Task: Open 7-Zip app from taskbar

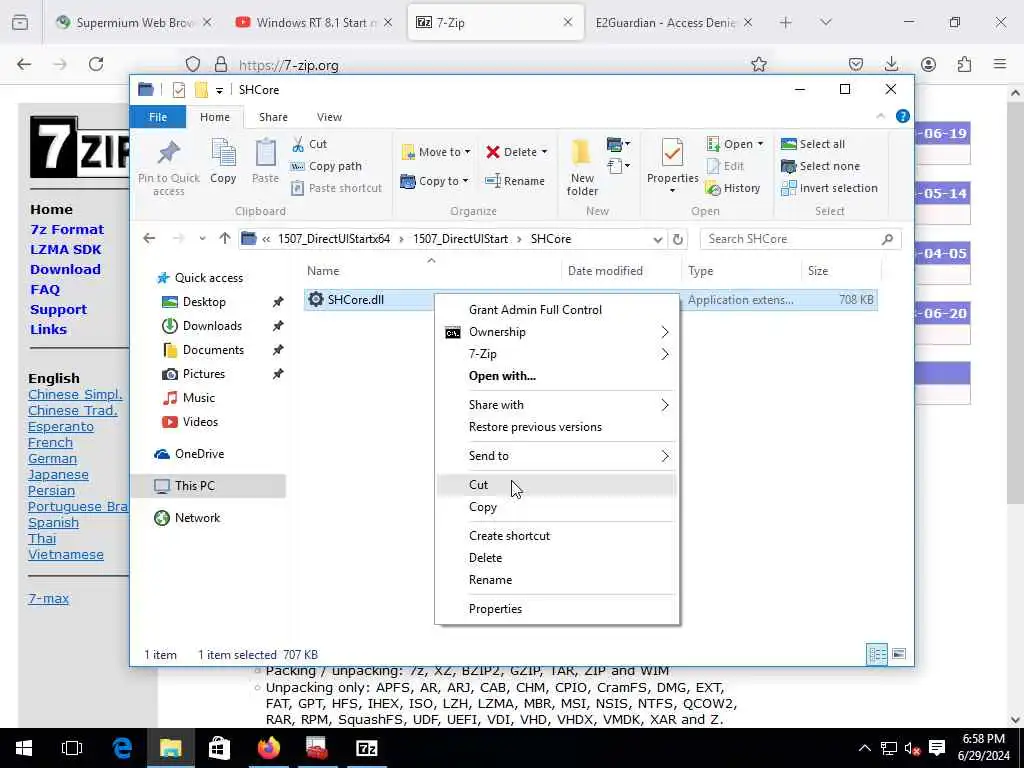Action: point(366,748)
